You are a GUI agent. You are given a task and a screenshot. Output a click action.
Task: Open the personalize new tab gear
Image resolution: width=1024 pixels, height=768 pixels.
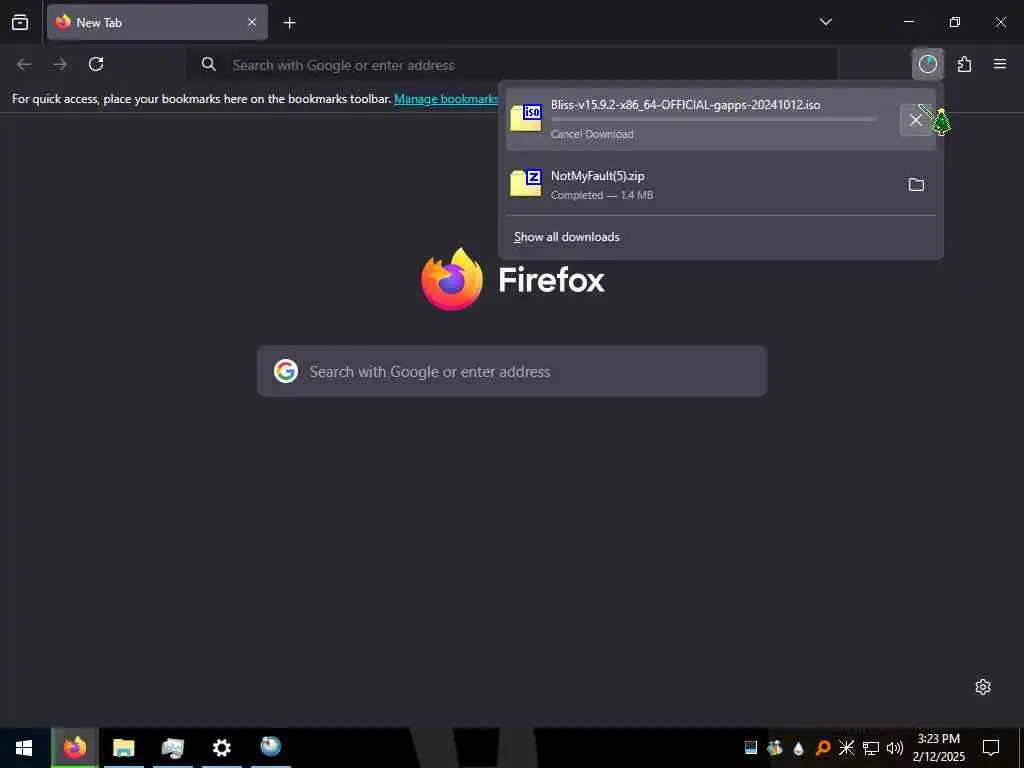click(983, 686)
